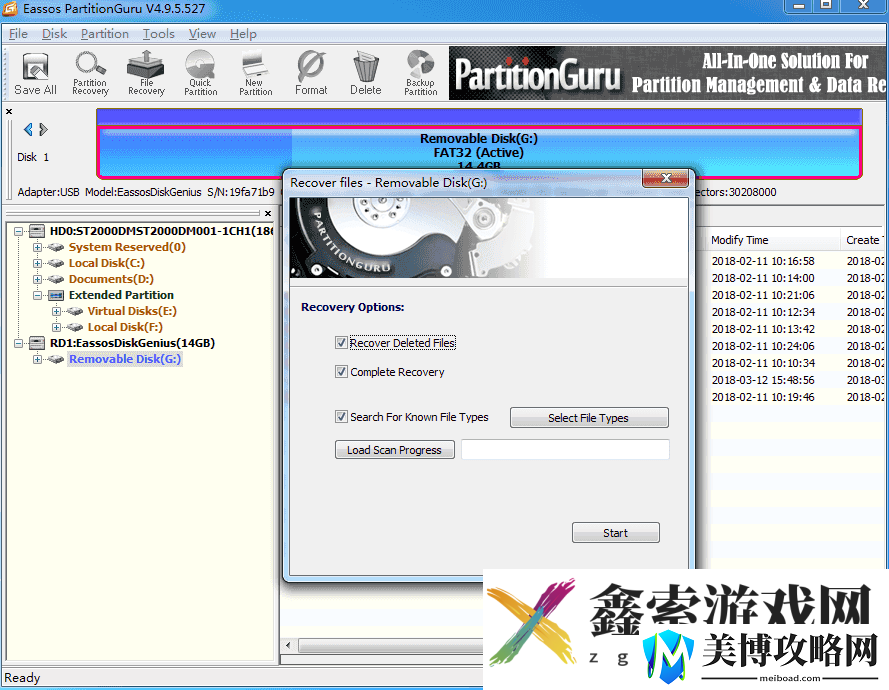Close the disk map panel
Viewport: 889px width, 690px height.
tap(9, 112)
